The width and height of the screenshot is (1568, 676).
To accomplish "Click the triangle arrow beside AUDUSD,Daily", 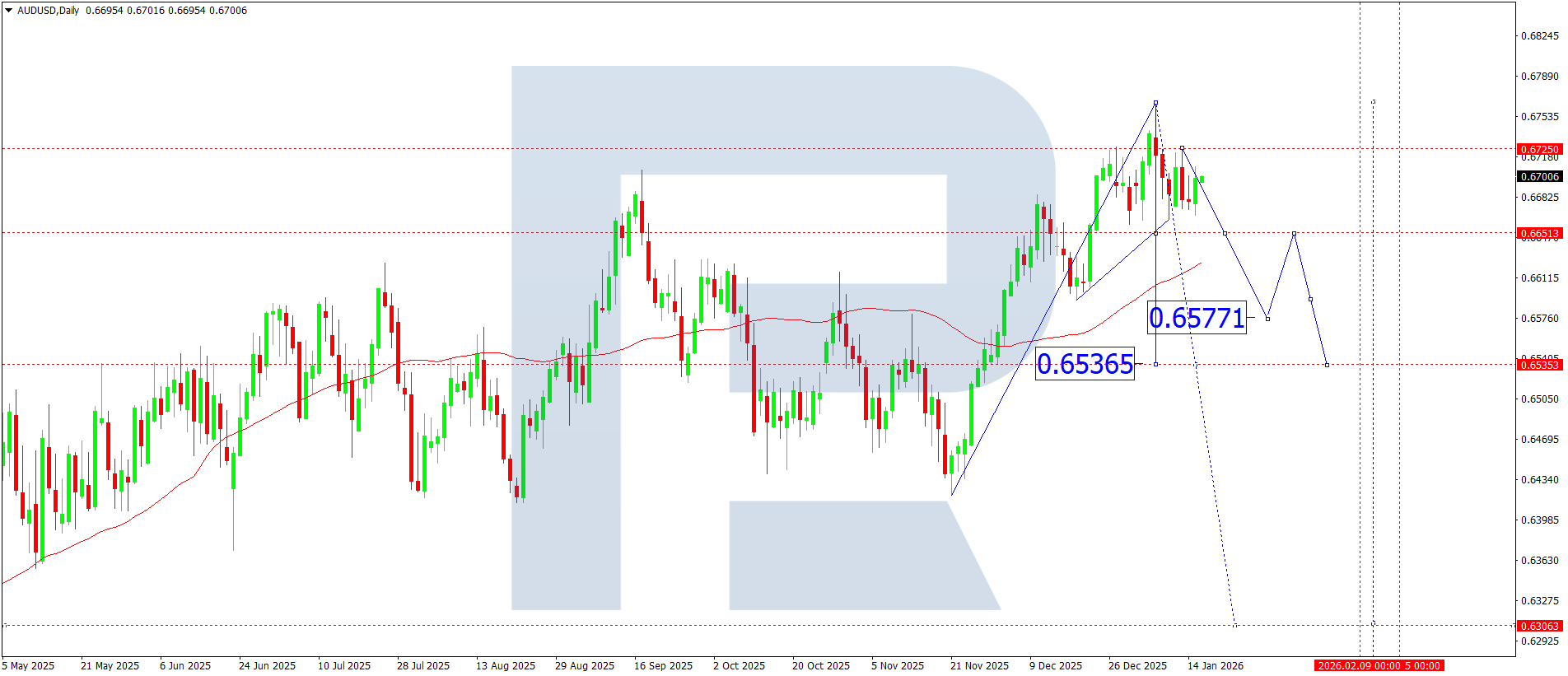I will [x=9, y=11].
